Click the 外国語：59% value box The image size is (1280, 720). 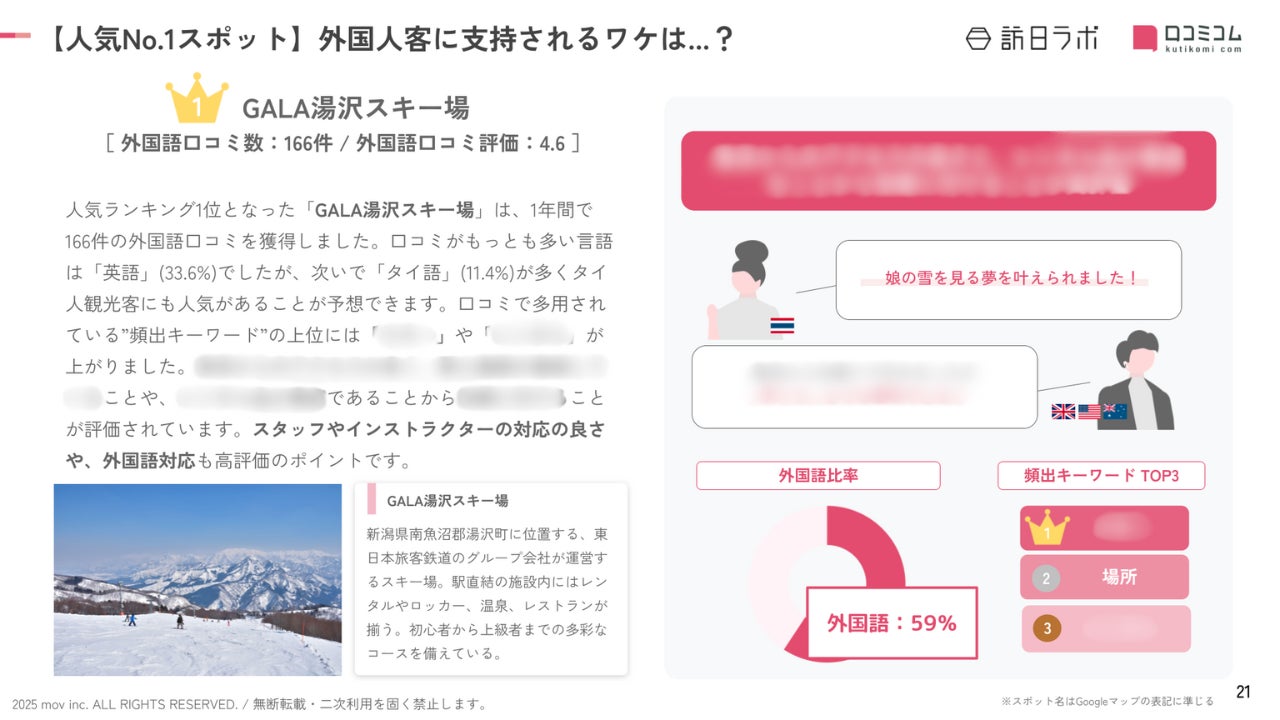892,623
